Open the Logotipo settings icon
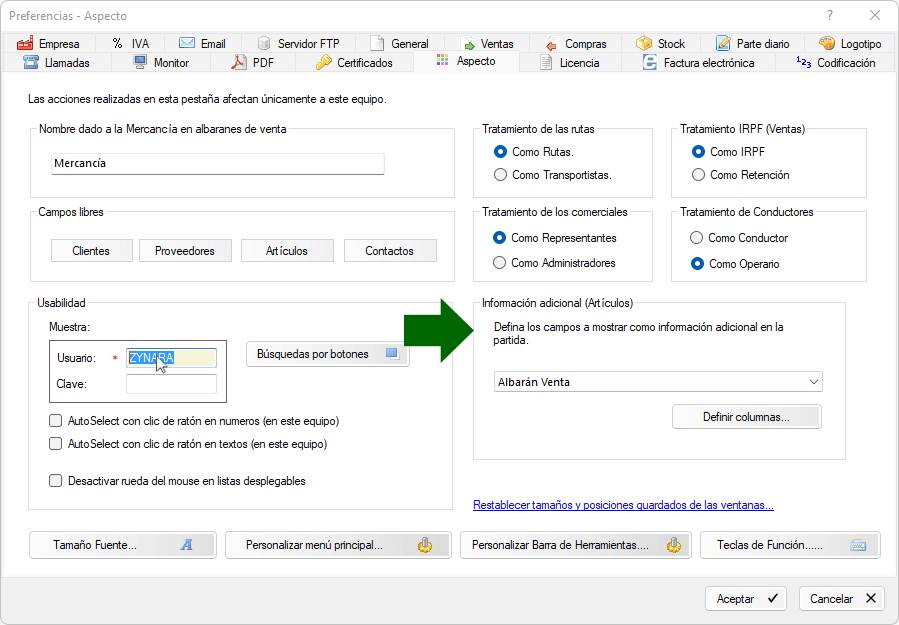The height and width of the screenshot is (625, 899). (826, 43)
